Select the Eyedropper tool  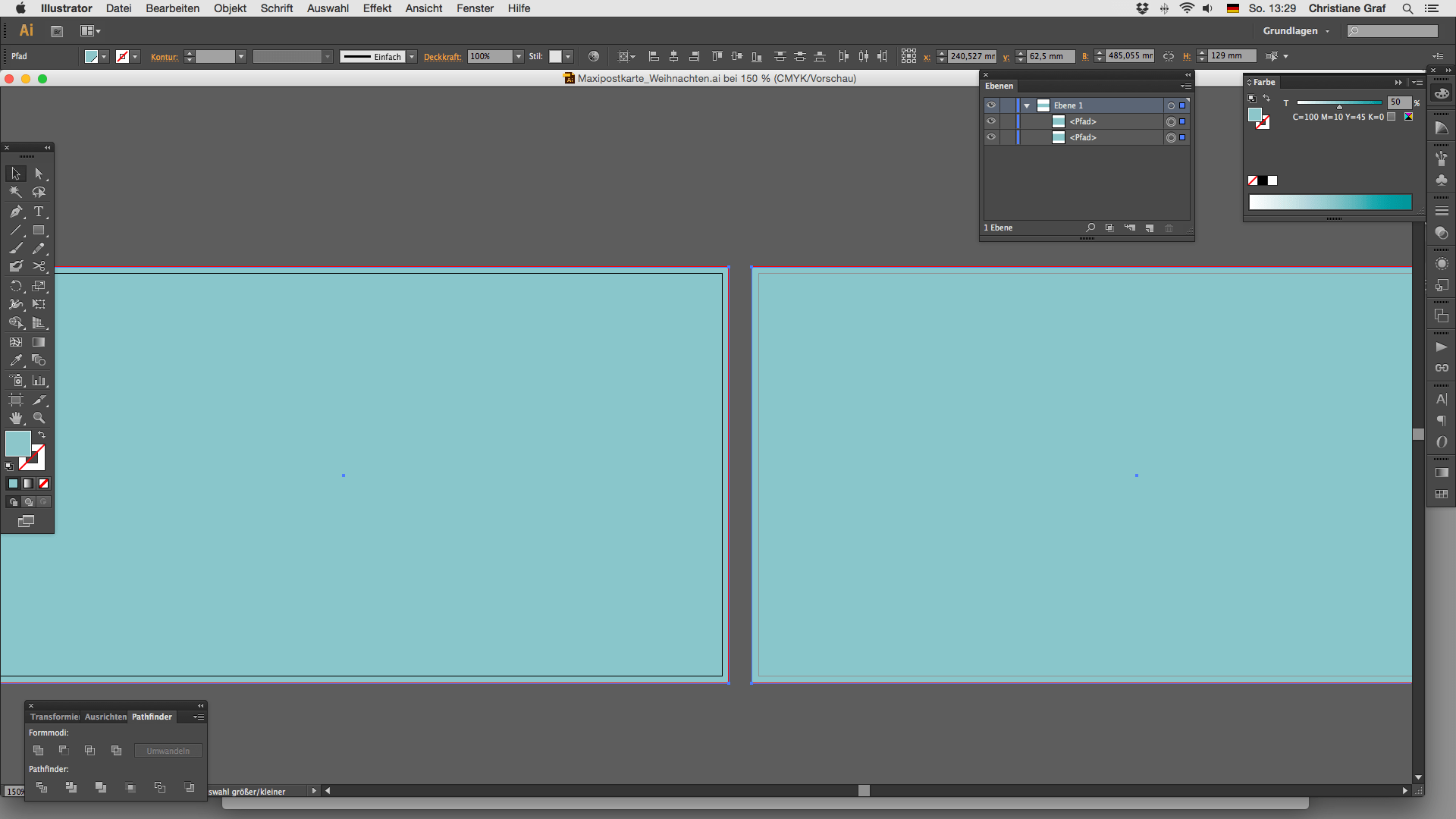[16, 361]
